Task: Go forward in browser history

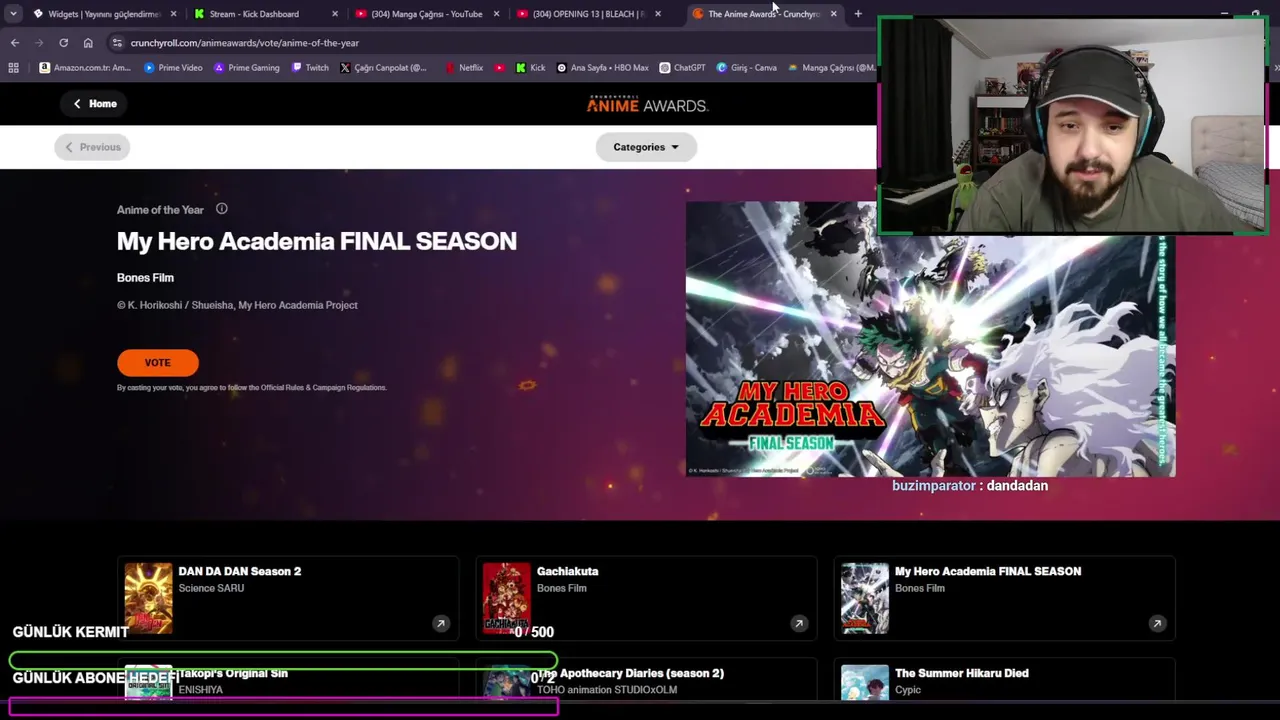Action: pos(39,43)
